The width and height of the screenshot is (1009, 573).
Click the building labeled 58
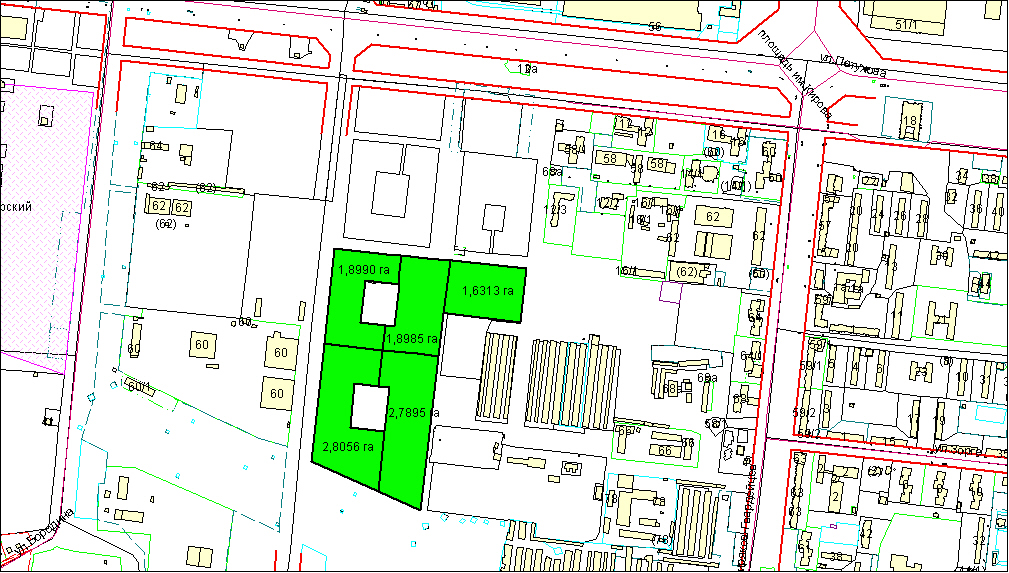tap(609, 159)
